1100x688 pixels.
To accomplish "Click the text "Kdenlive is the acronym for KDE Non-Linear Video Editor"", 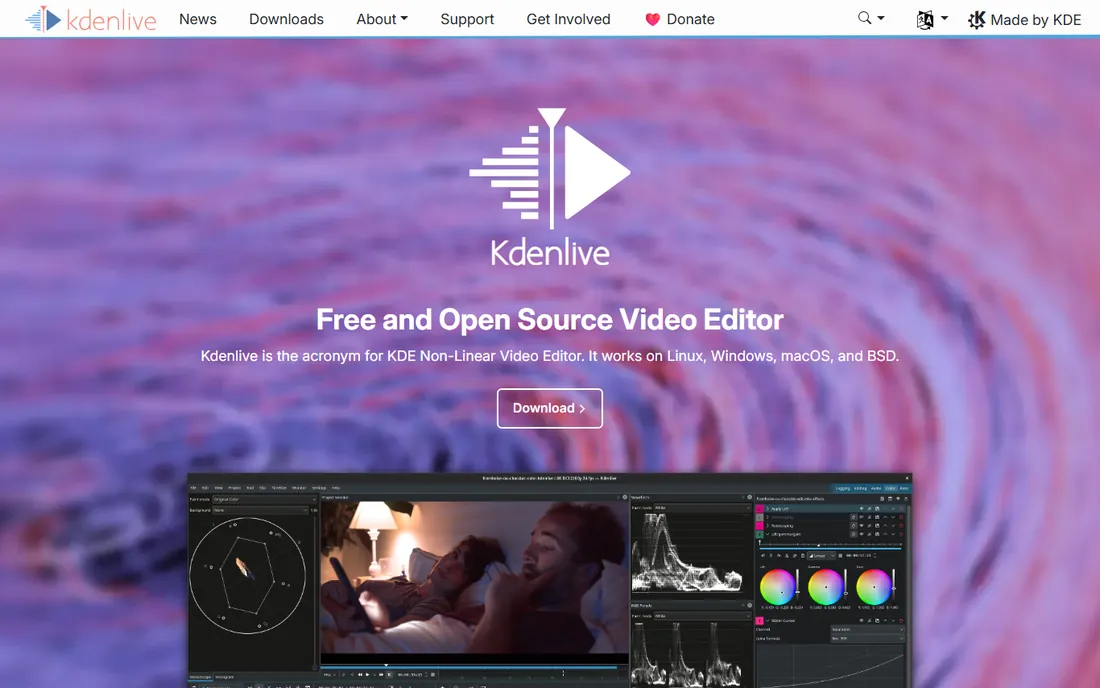I will [x=391, y=356].
